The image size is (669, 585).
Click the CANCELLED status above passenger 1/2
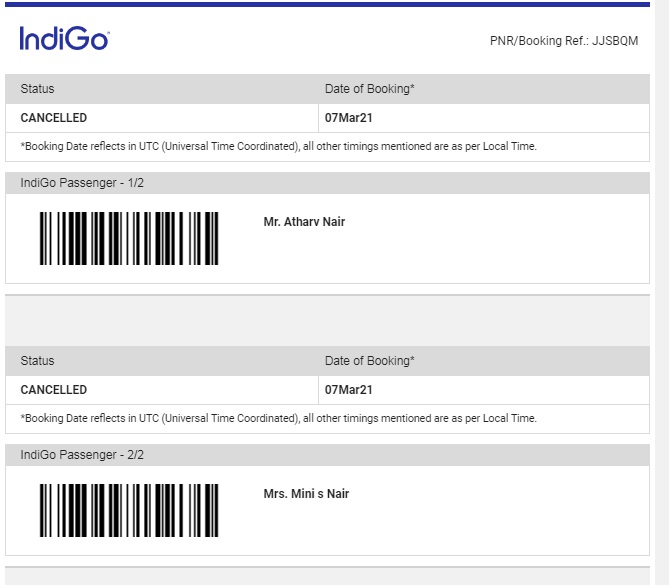54,118
